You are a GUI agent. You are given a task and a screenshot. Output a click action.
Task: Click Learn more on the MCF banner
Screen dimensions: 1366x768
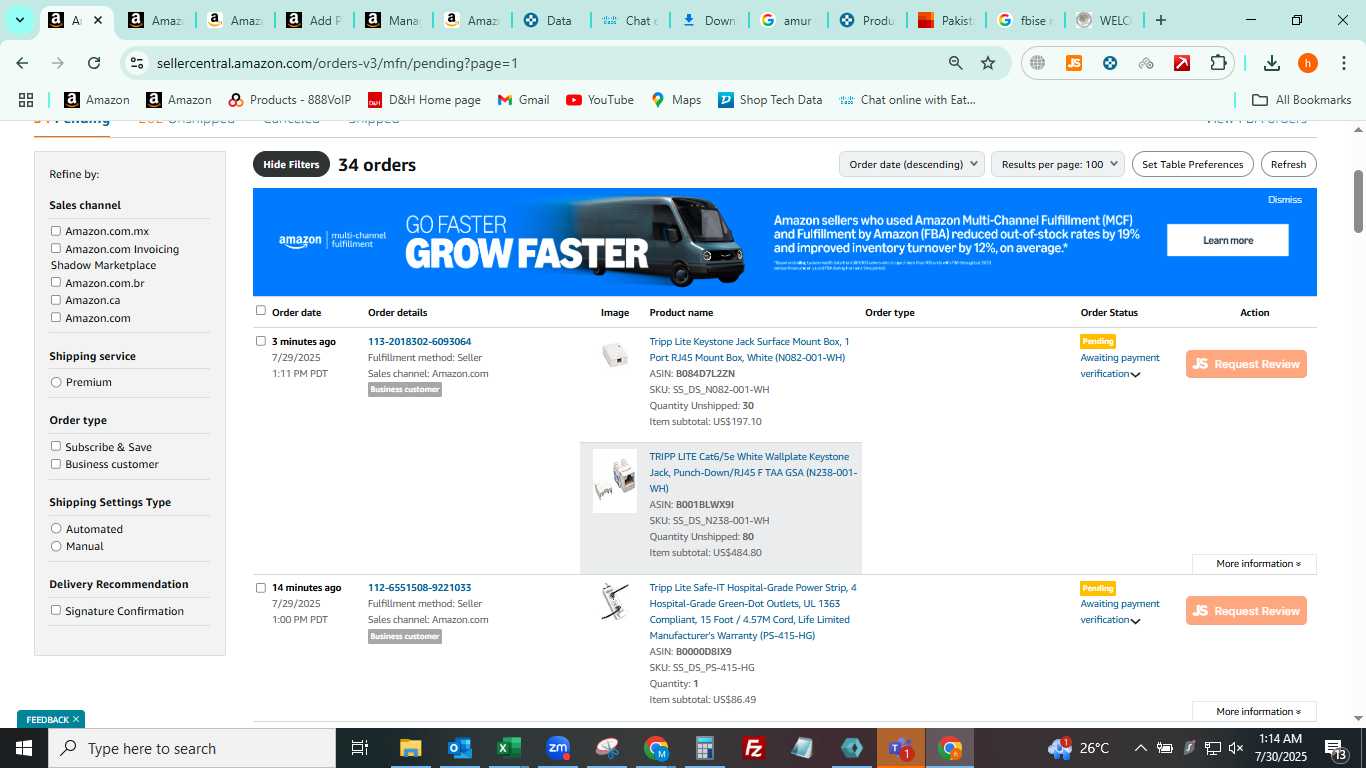pos(1227,240)
